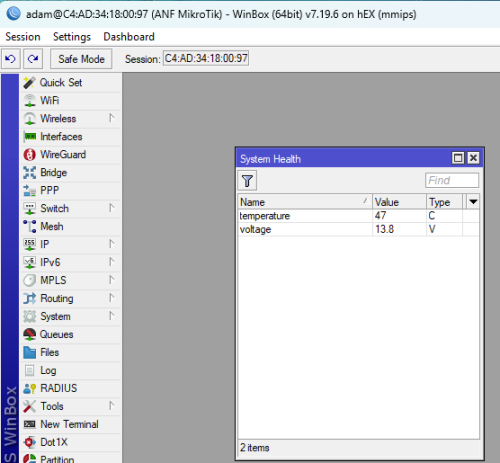Expand the Tools submenu arrow

[112, 406]
